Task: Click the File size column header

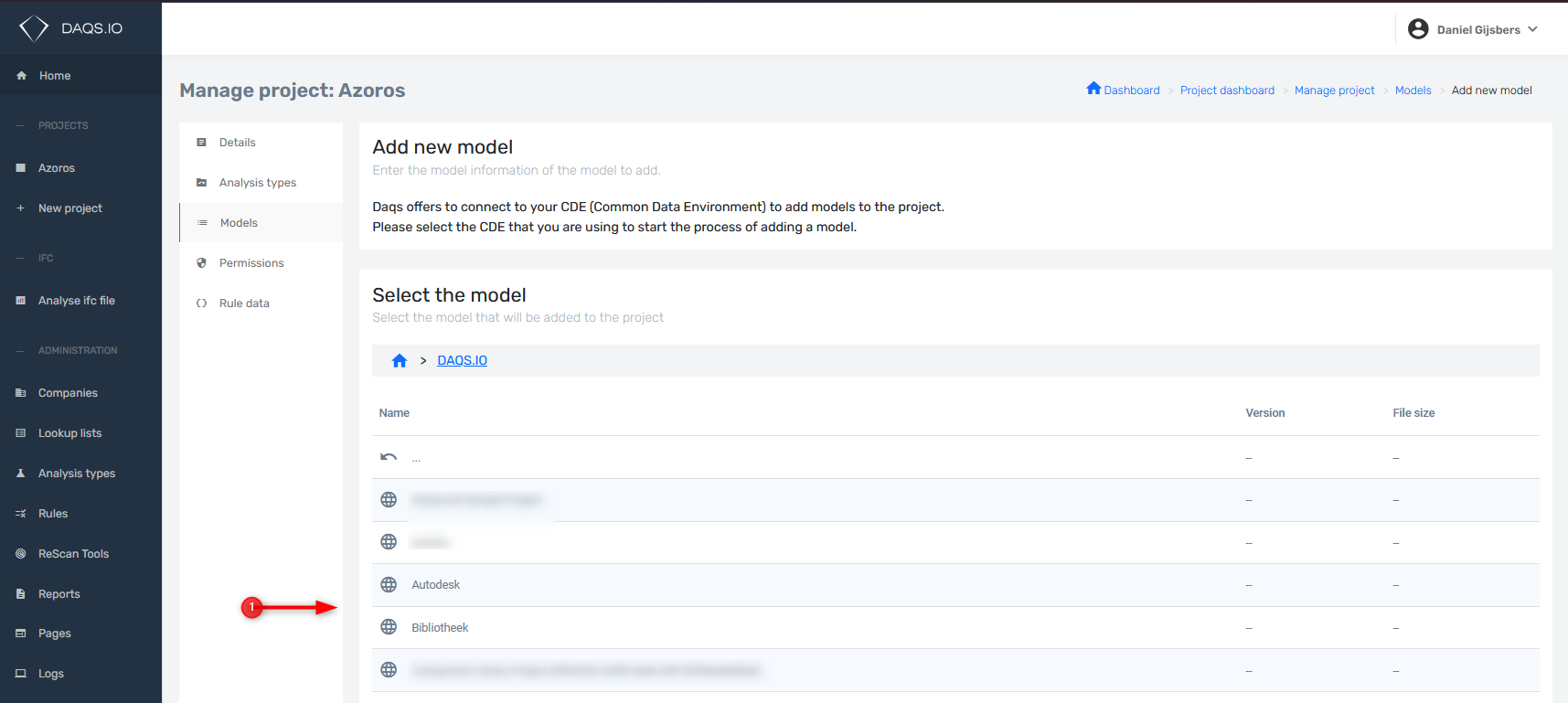Action: point(1413,413)
